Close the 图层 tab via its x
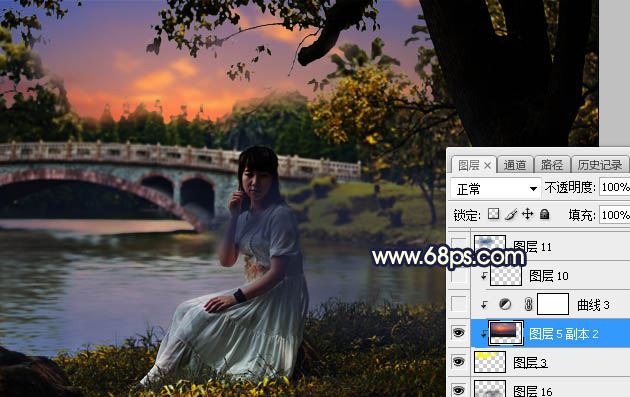Viewport: 630px width, 397px height. coord(487,165)
